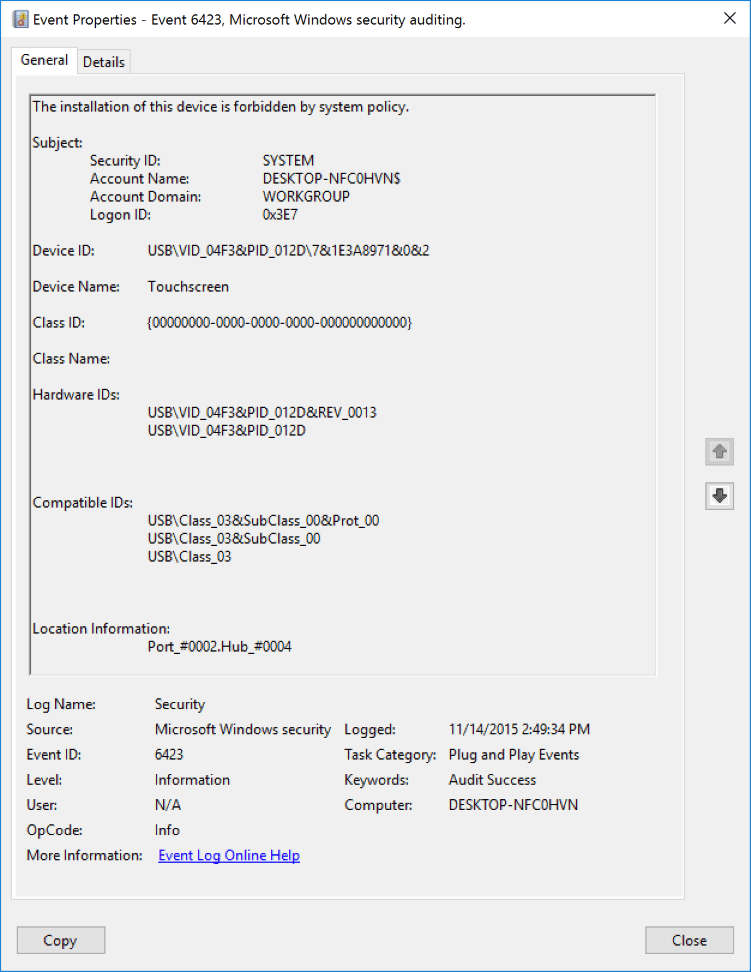Click the OpCode value Info

pos(167,830)
